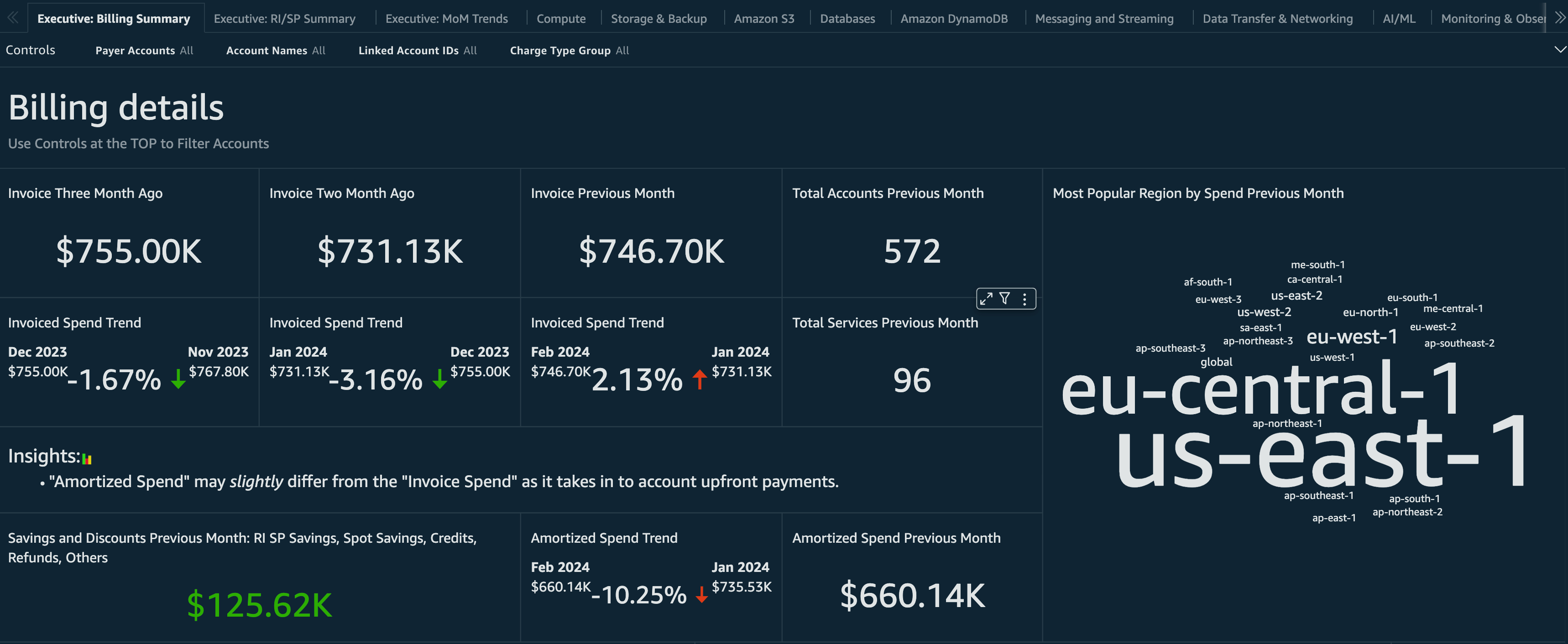Go to the Amazon S3 tab
Screen dimensions: 1568x644
(x=763, y=19)
